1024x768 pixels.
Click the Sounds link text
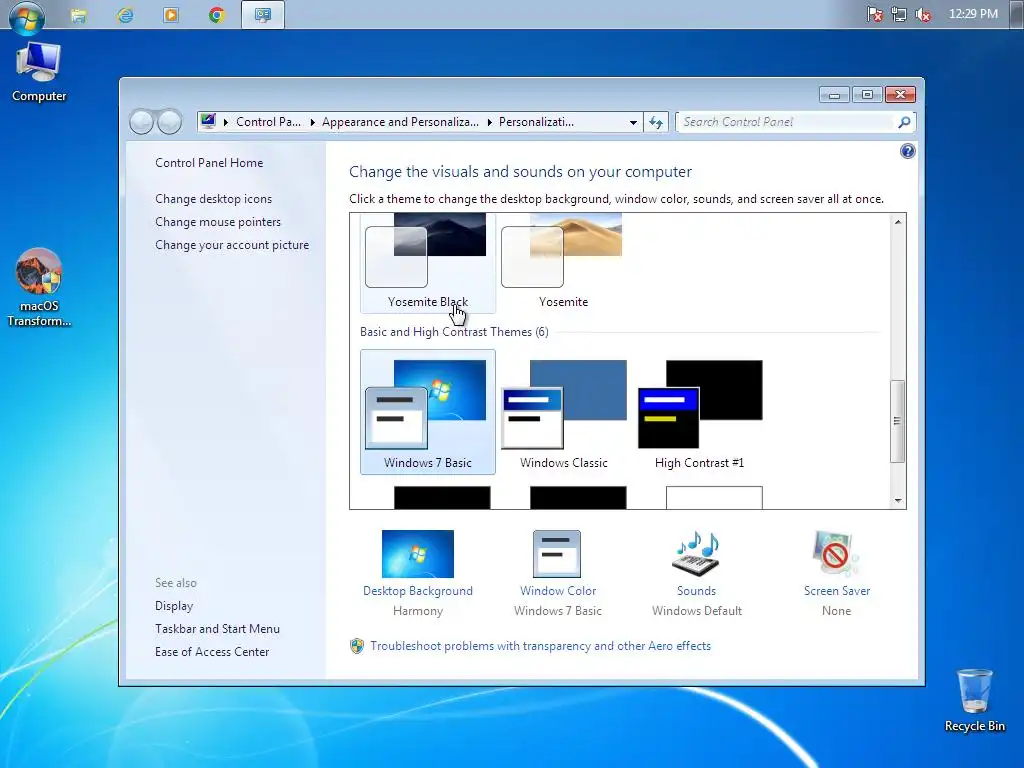click(x=696, y=591)
